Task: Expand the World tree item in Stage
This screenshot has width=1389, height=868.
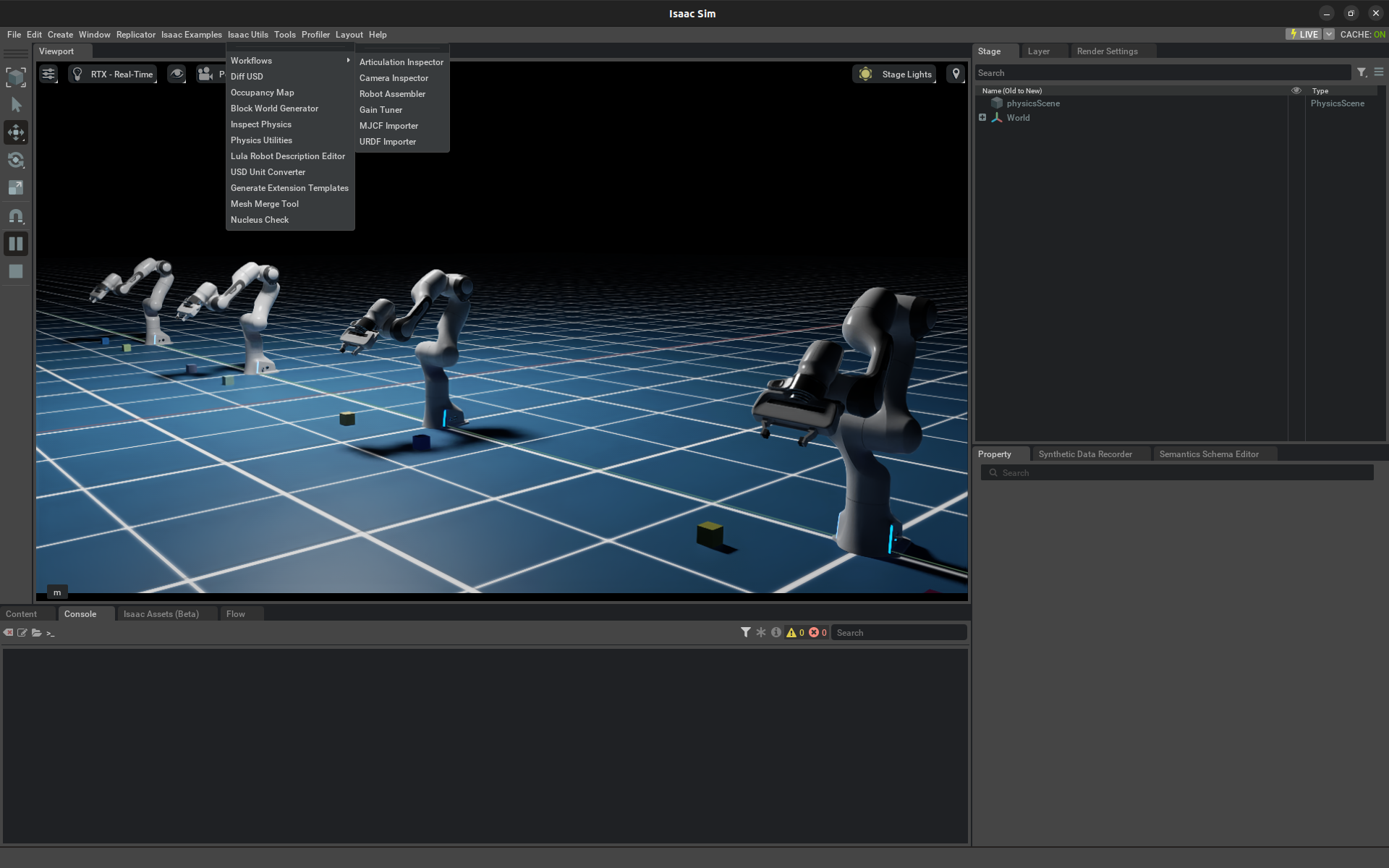Action: click(x=982, y=117)
